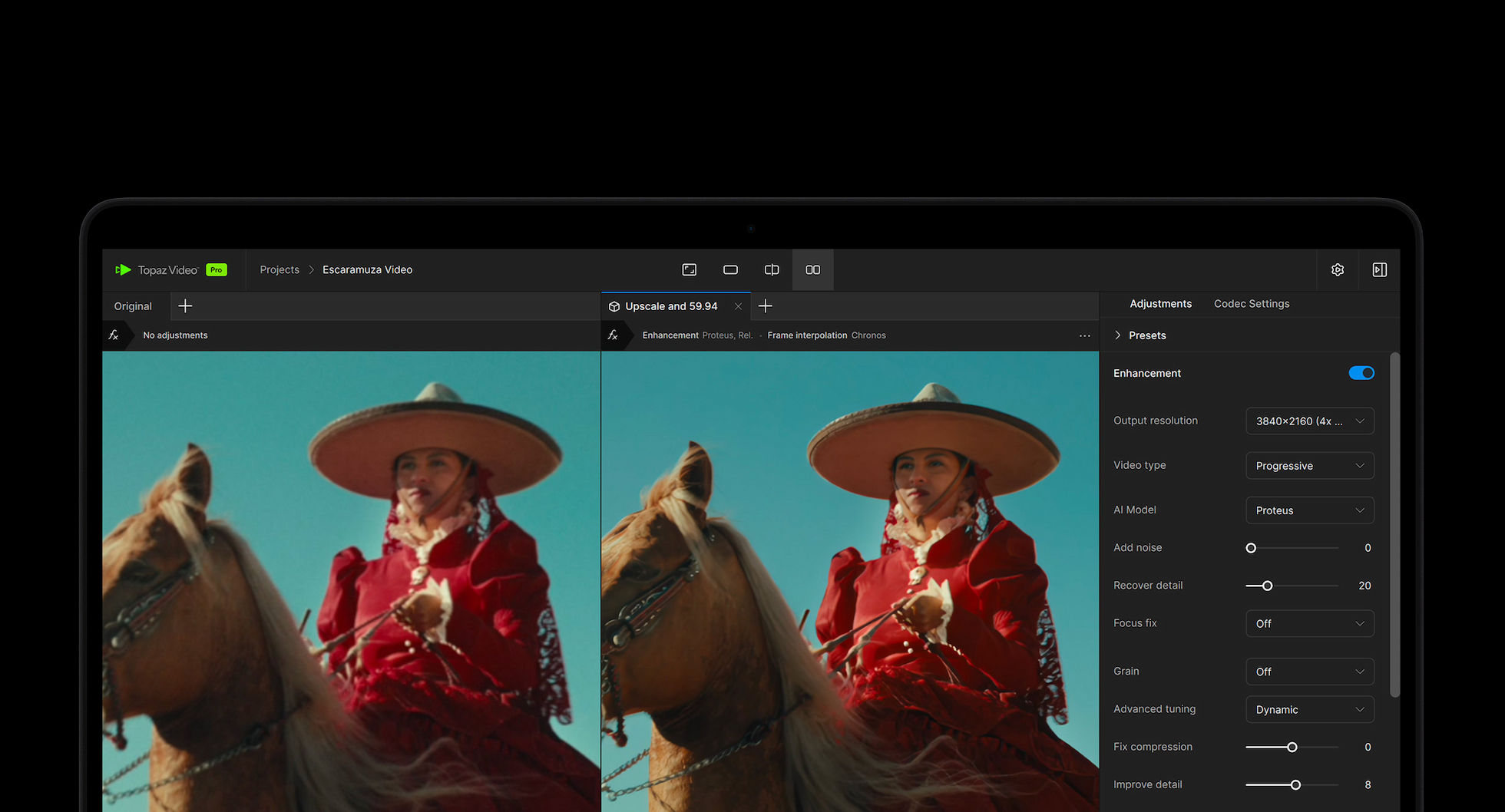Switch to the Codec Settings tab
The width and height of the screenshot is (1505, 812).
coord(1251,303)
